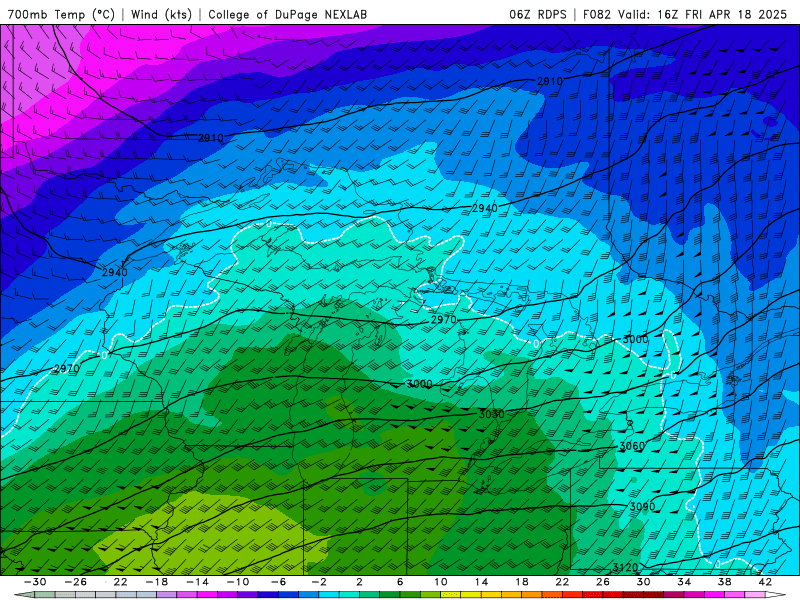The width and height of the screenshot is (800, 600).
Task: Click the bright red segment of the color bar
Action: (572, 595)
